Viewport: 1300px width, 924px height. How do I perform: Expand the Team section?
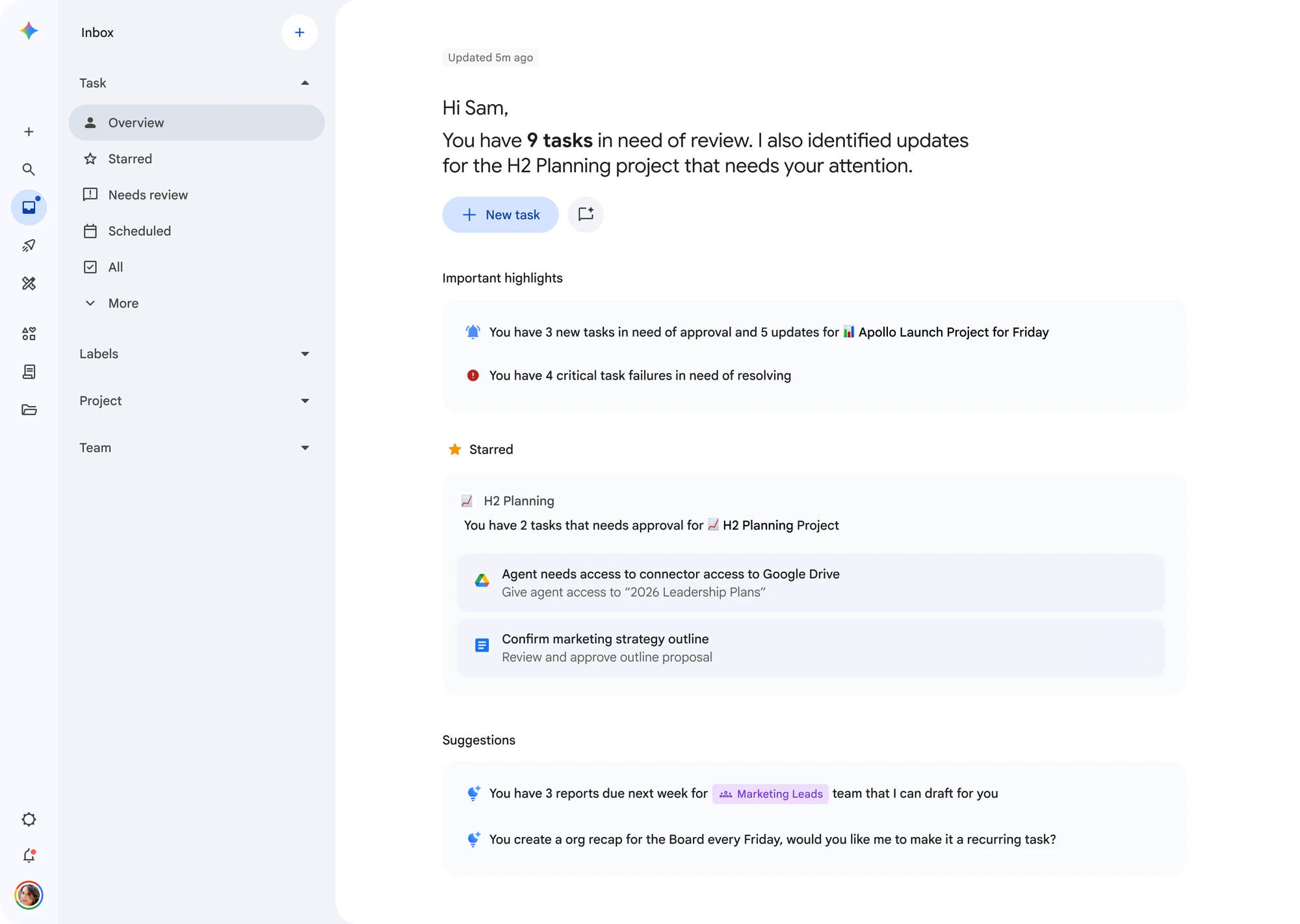[304, 448]
